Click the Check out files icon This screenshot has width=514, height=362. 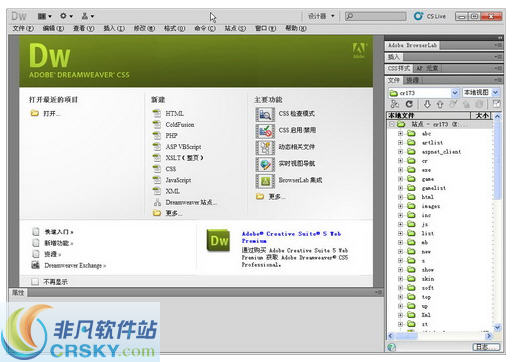tap(453, 104)
